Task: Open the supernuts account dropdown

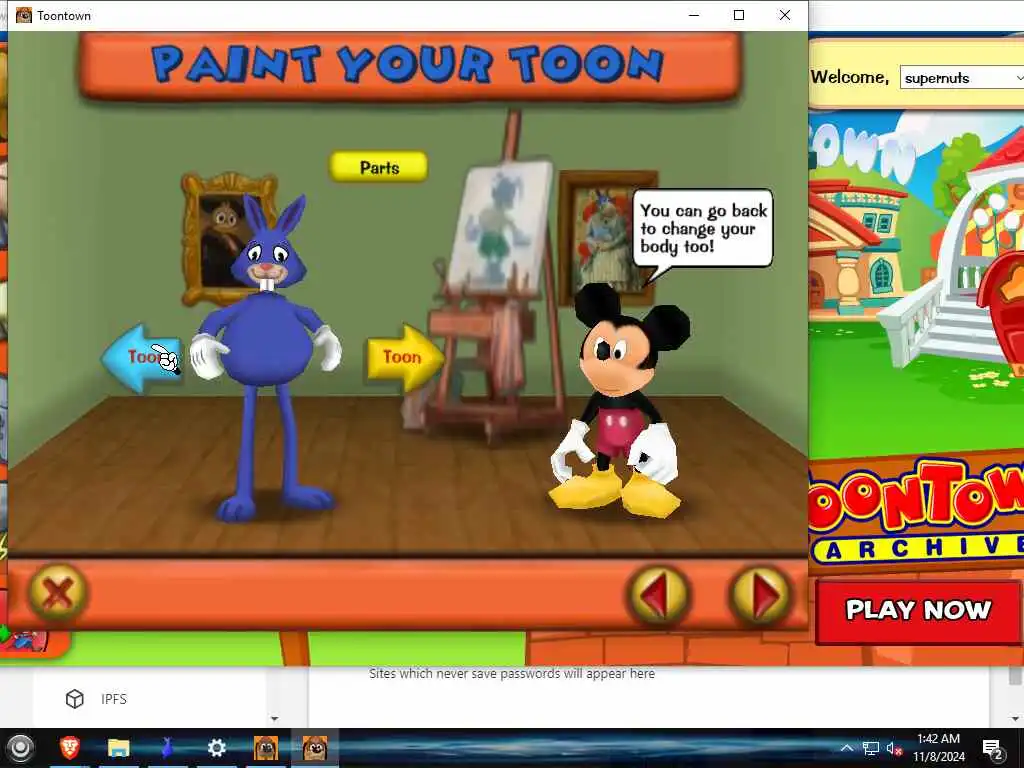Action: (x=962, y=78)
